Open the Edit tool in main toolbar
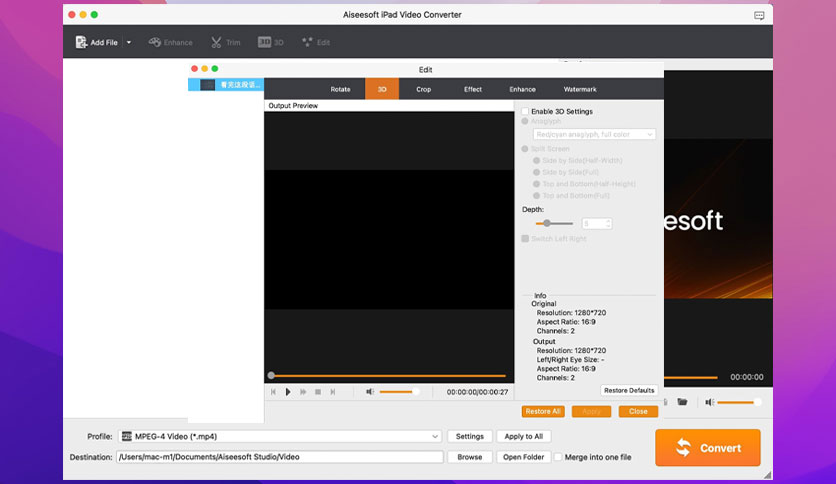Screen dimensions: 836x484 pos(316,42)
